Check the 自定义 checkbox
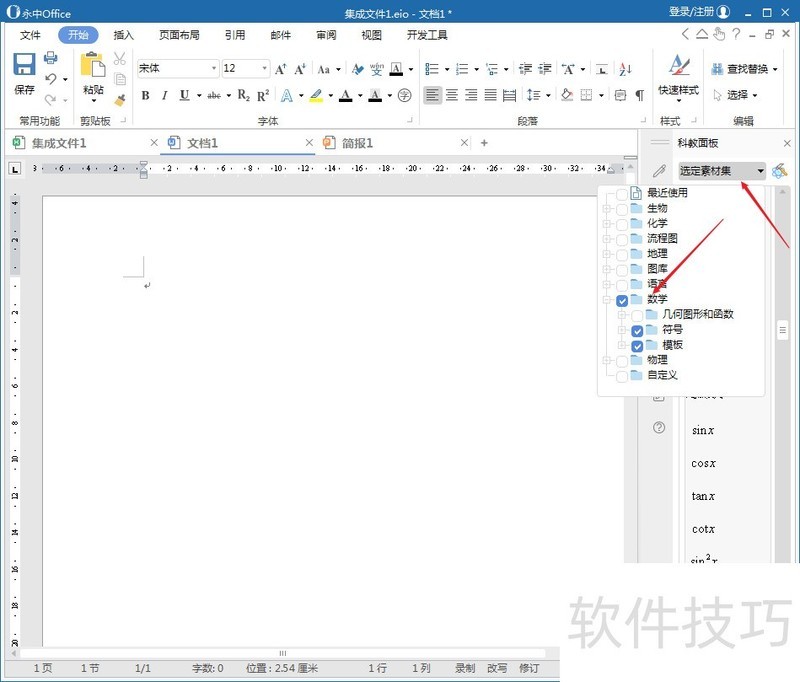The width and height of the screenshot is (800, 682). tap(622, 376)
